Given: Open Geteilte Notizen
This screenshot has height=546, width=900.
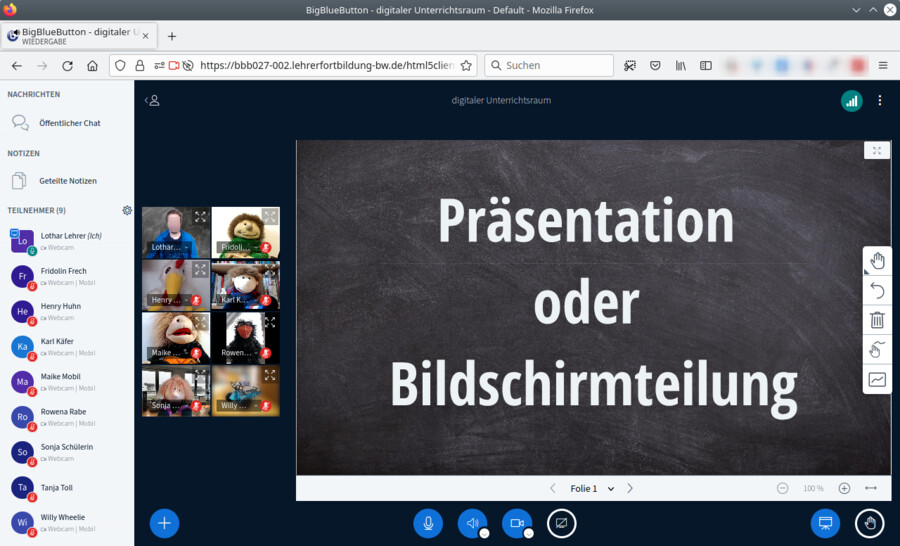Looking at the screenshot, I should click(x=67, y=181).
